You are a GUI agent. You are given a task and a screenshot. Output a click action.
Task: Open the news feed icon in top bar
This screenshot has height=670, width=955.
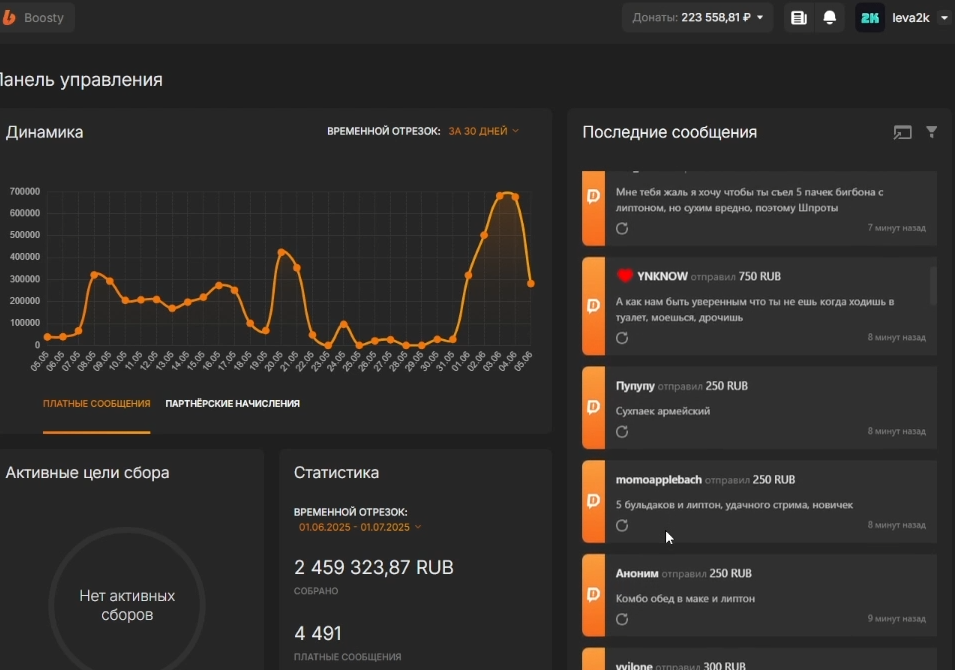[x=798, y=18]
